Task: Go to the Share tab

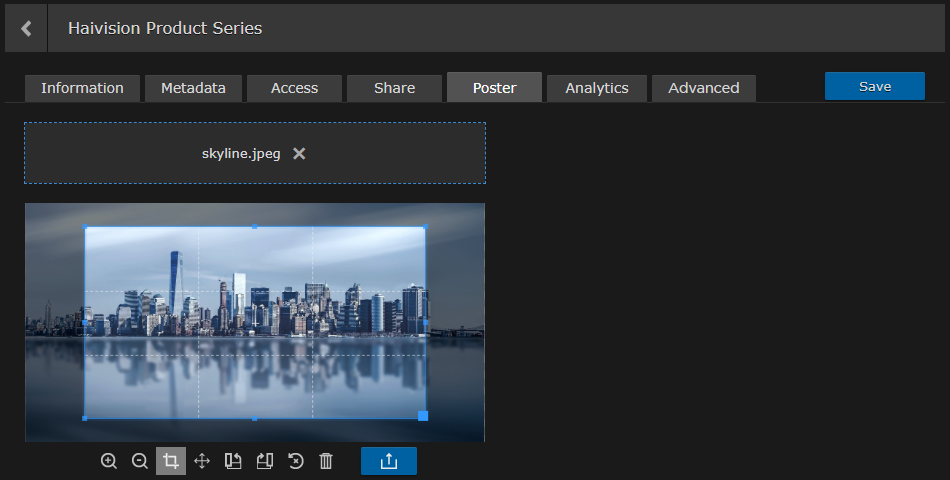Action: click(x=394, y=88)
